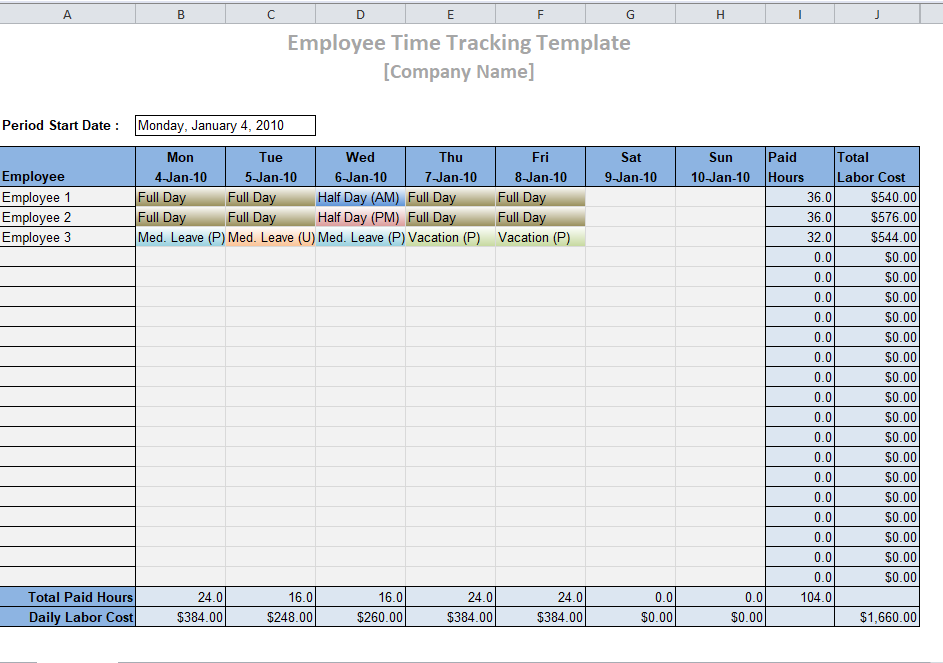Click the Employee Time Tracking Template title
The width and height of the screenshot is (943, 663).
[459, 43]
